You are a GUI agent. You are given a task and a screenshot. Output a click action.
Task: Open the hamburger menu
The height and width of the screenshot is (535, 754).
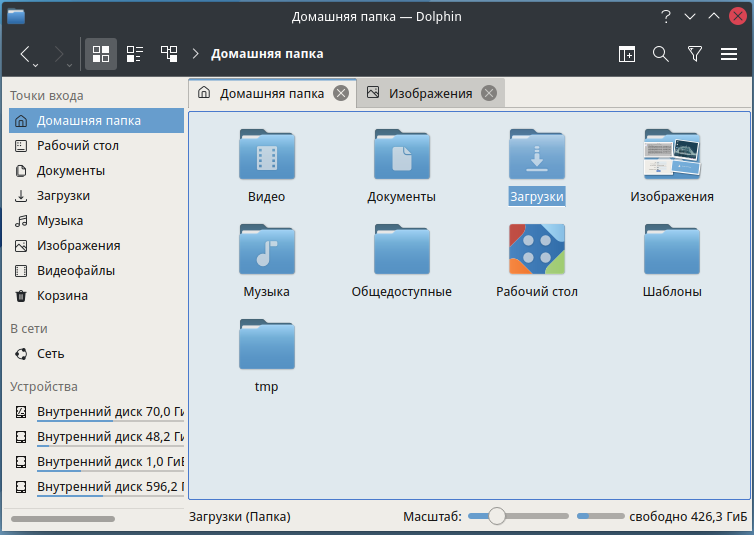point(729,54)
